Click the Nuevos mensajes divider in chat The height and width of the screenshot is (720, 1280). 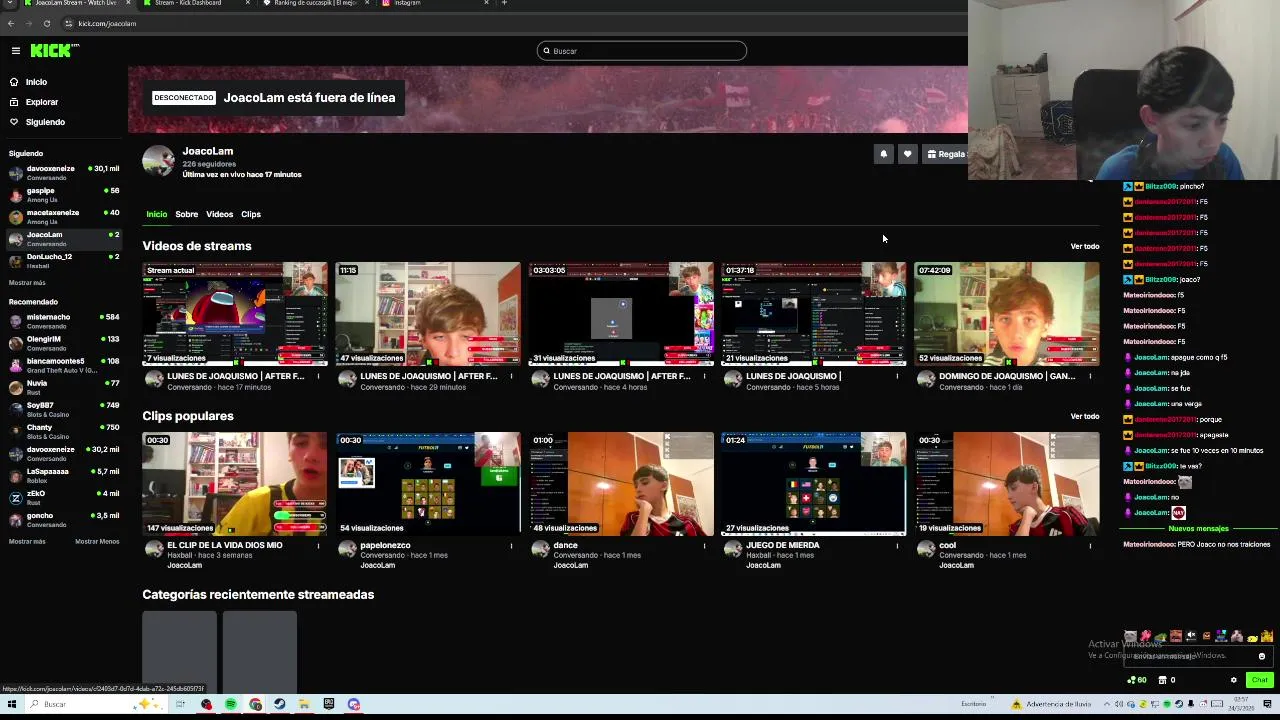1198,529
